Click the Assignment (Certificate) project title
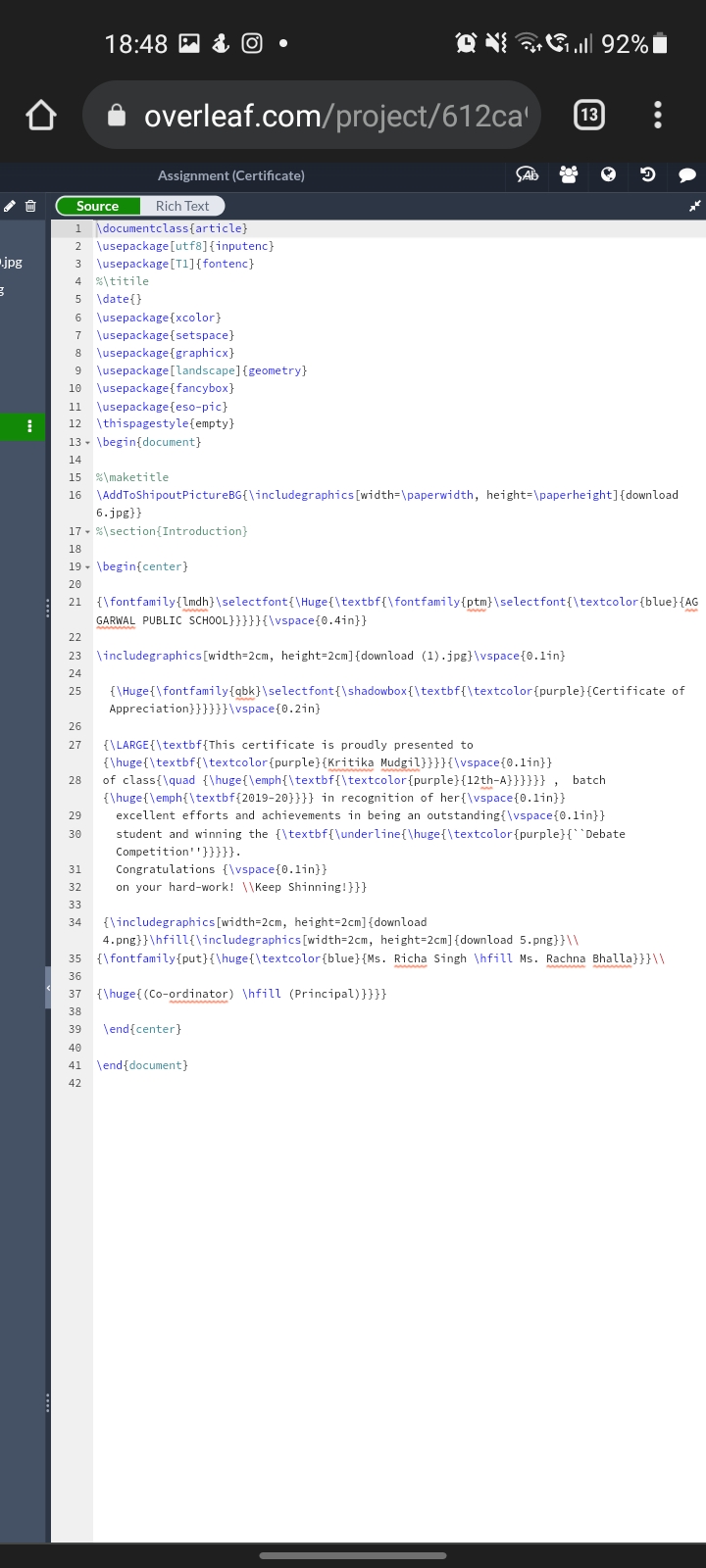Viewport: 706px width, 1568px height. coord(231,175)
